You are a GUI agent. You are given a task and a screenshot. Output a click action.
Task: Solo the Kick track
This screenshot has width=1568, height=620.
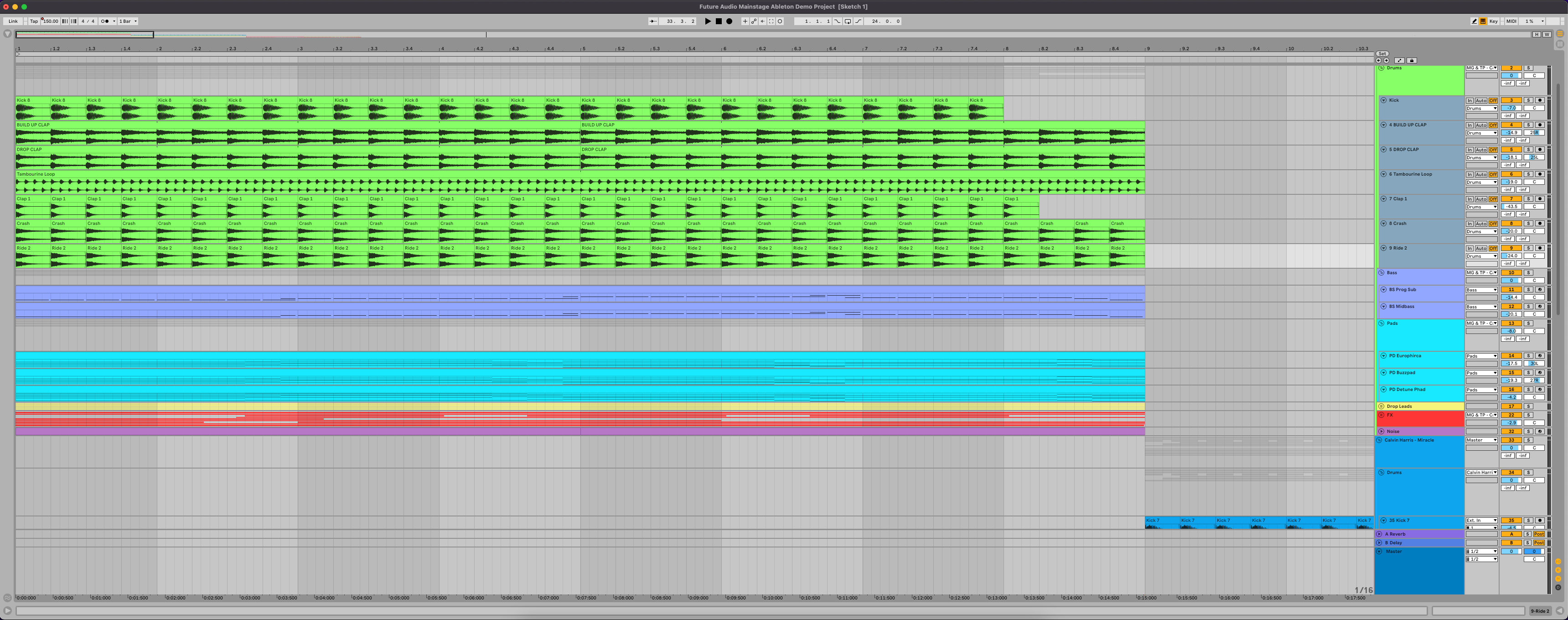pyautogui.click(x=1528, y=100)
